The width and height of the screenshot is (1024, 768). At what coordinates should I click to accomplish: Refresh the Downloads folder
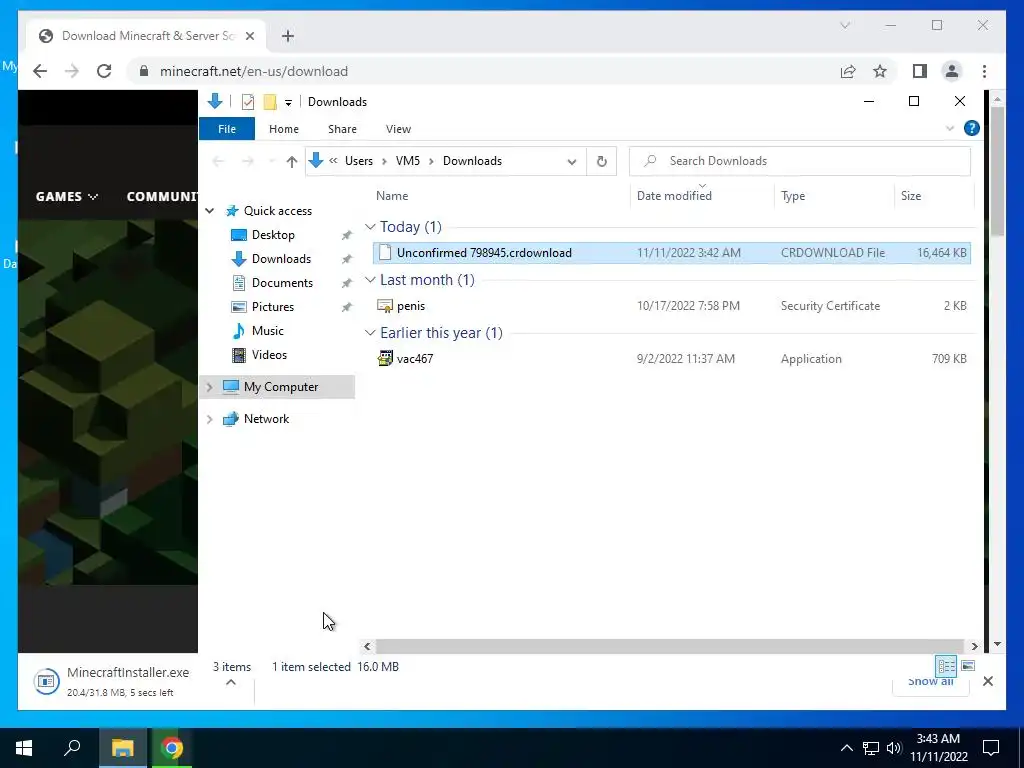pos(601,161)
